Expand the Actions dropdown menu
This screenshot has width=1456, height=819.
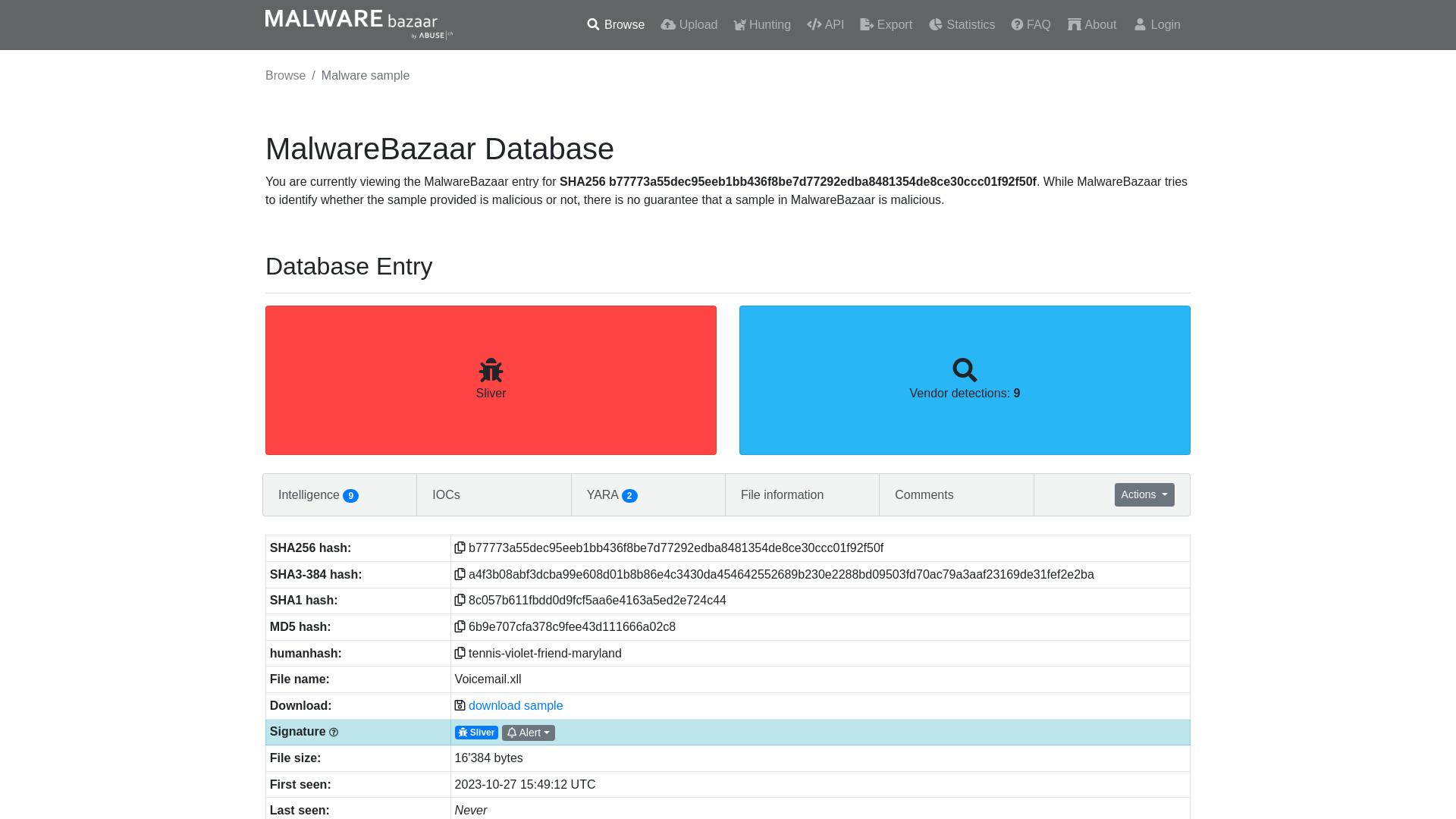point(1144,494)
